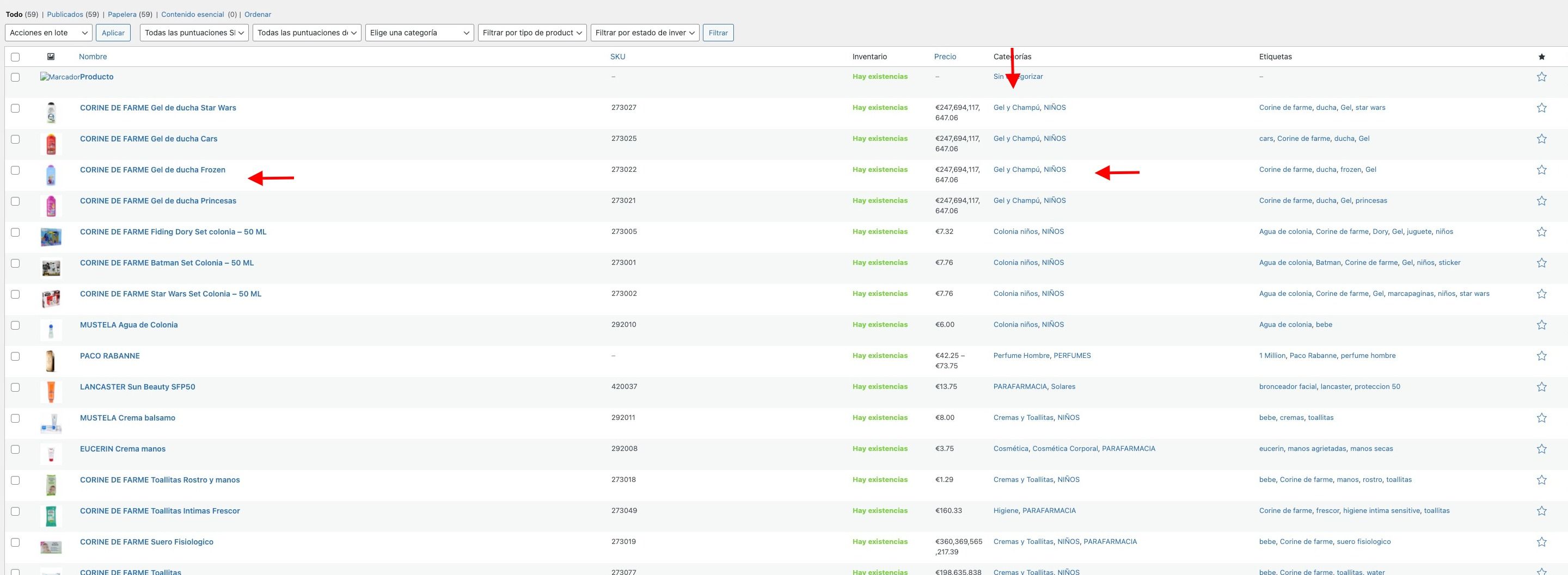Screen dimensions: 1568x575
Task: Click the Filtrar button
Action: click(x=718, y=33)
